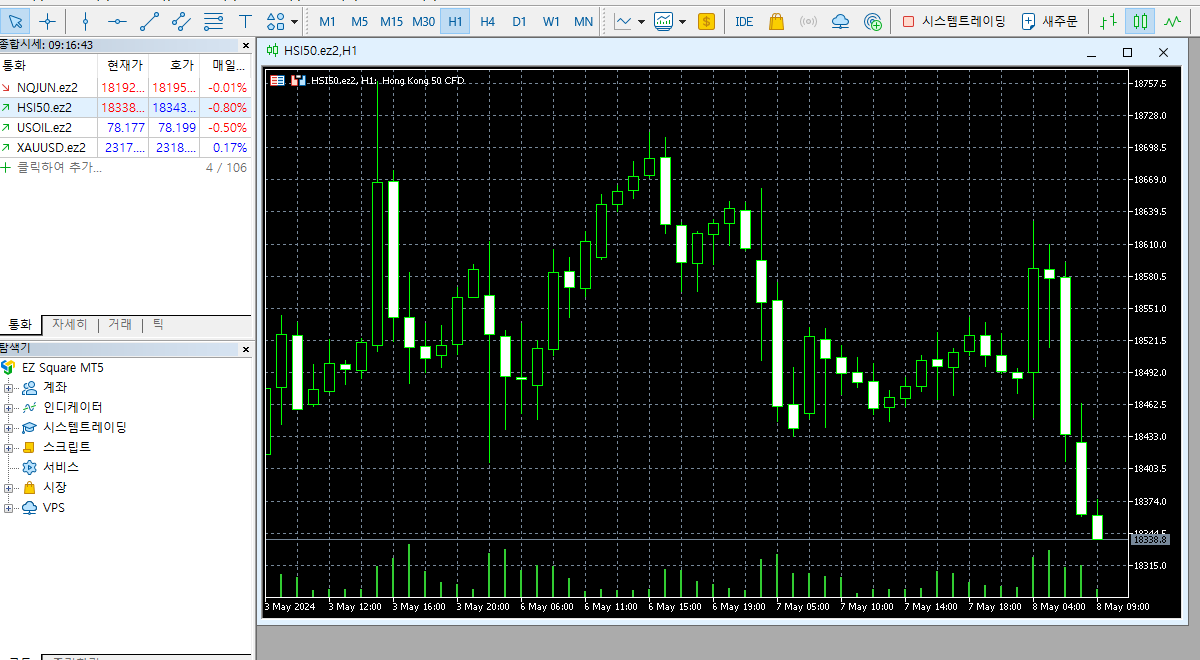
Task: Switch chart to M30 timeframe
Action: [x=423, y=21]
